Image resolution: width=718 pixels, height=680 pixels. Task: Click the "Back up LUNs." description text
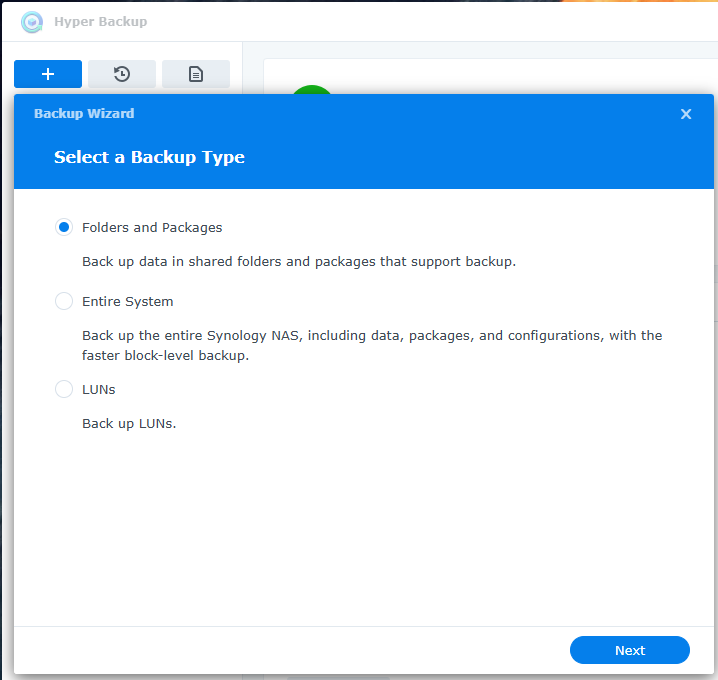129,424
